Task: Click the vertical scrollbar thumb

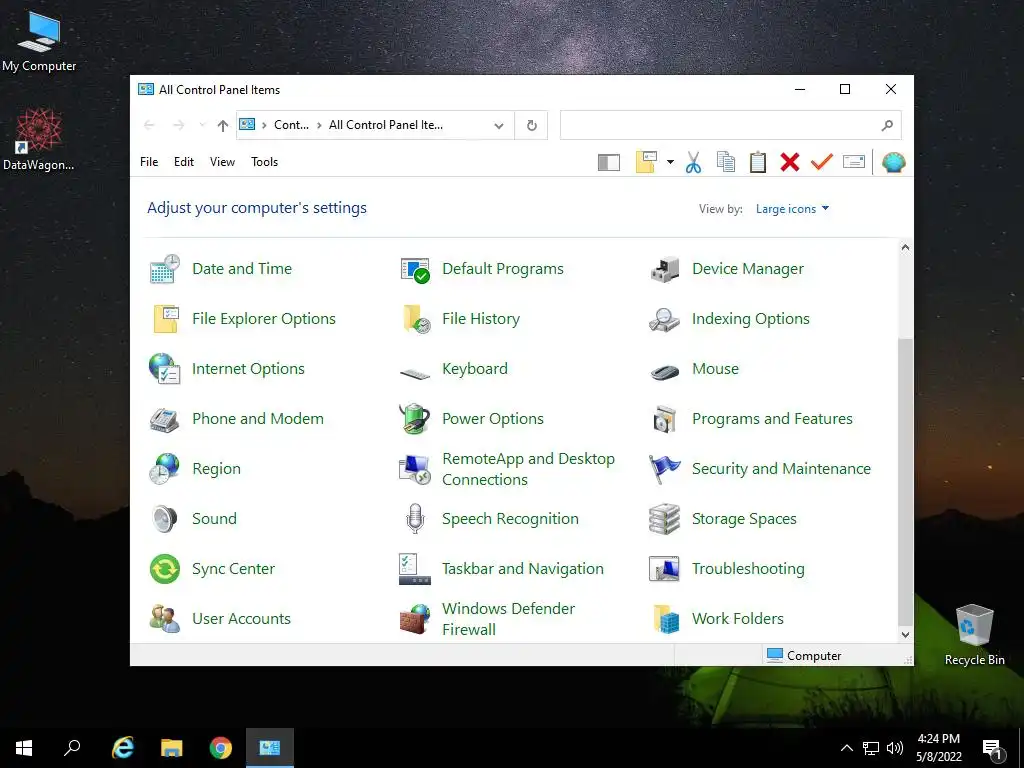Action: pos(905,482)
